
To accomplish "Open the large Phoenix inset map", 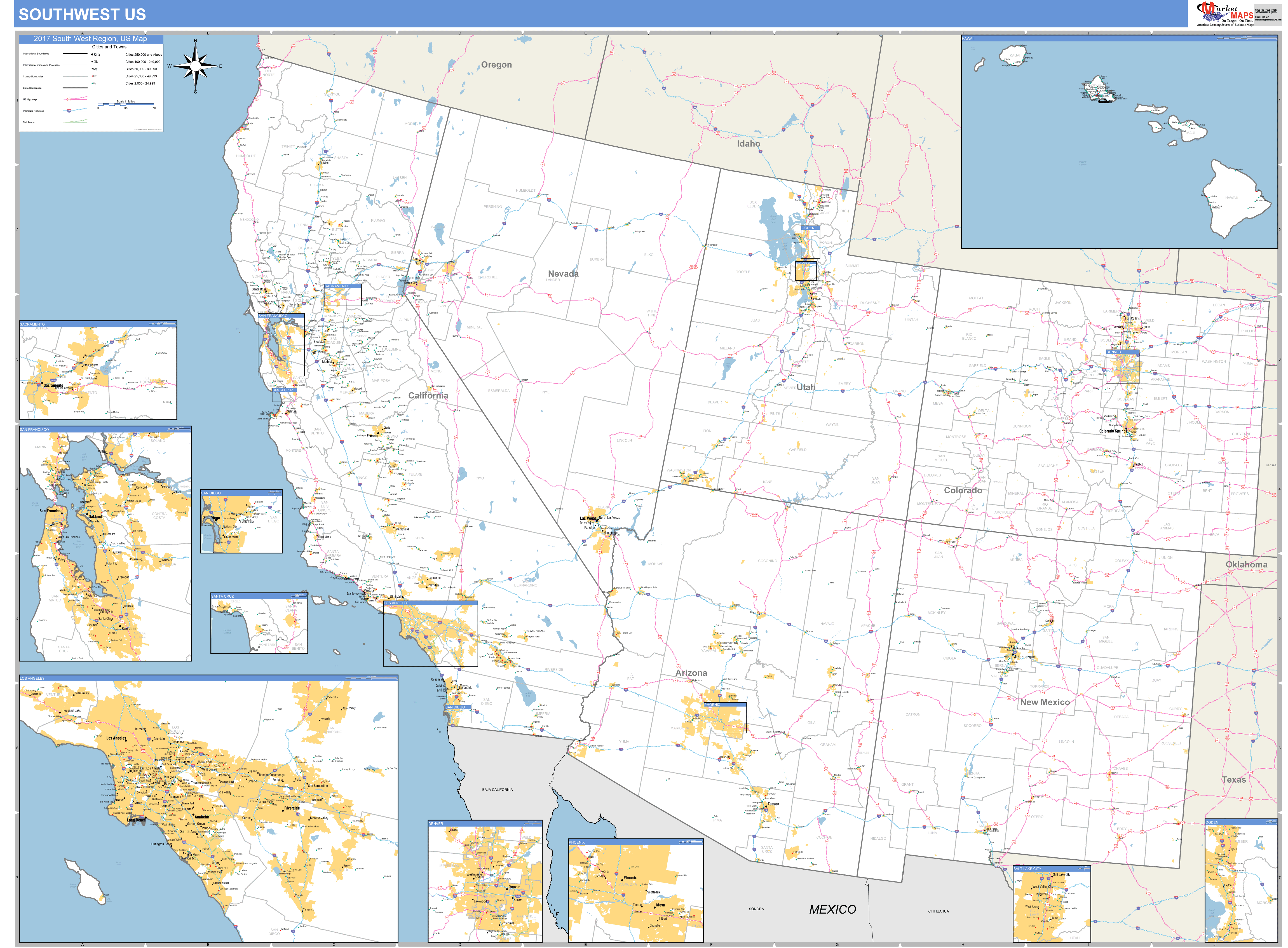I will coord(636,891).
